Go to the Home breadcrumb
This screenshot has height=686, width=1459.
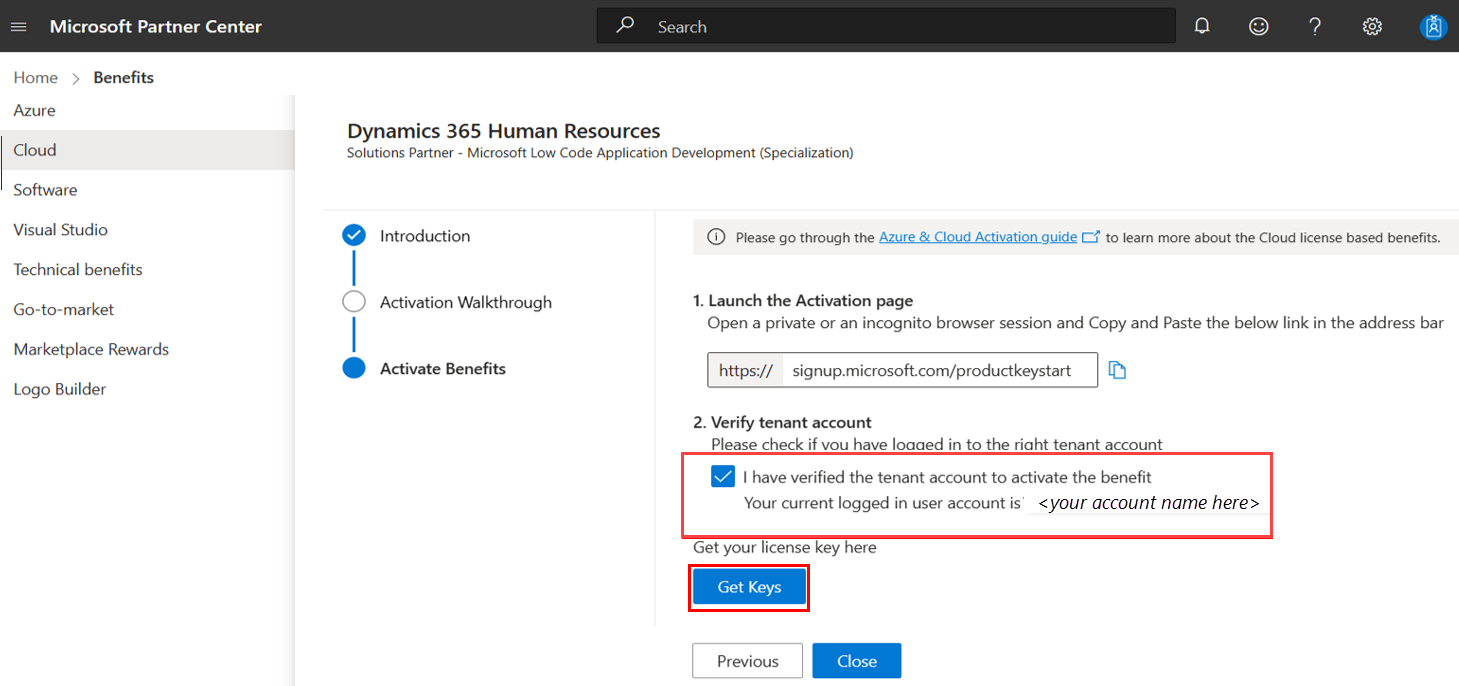click(x=35, y=78)
